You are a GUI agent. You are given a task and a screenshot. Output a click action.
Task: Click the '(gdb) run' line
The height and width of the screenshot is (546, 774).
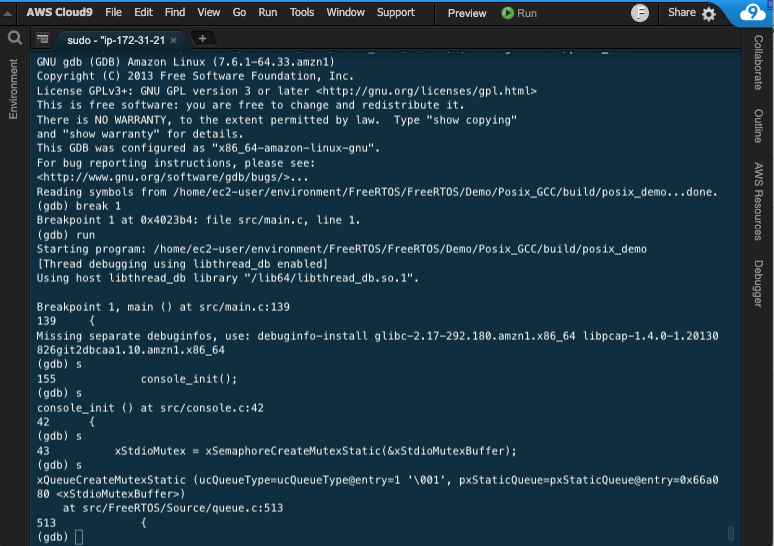tap(66, 235)
